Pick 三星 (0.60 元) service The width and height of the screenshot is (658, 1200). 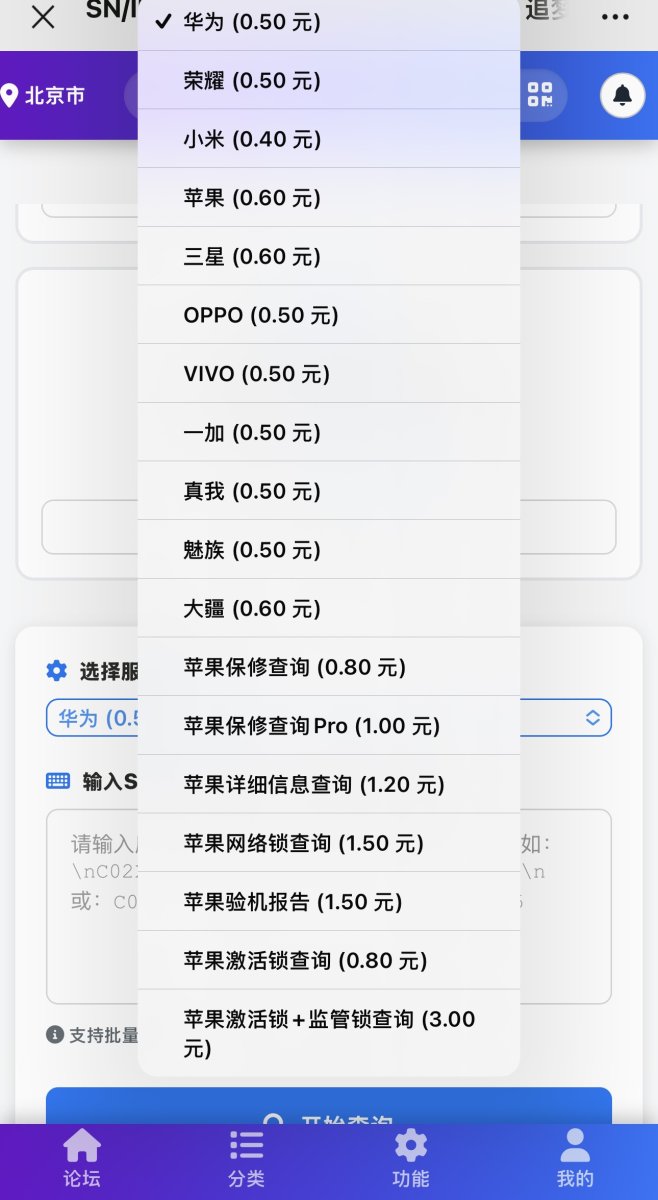coord(252,257)
